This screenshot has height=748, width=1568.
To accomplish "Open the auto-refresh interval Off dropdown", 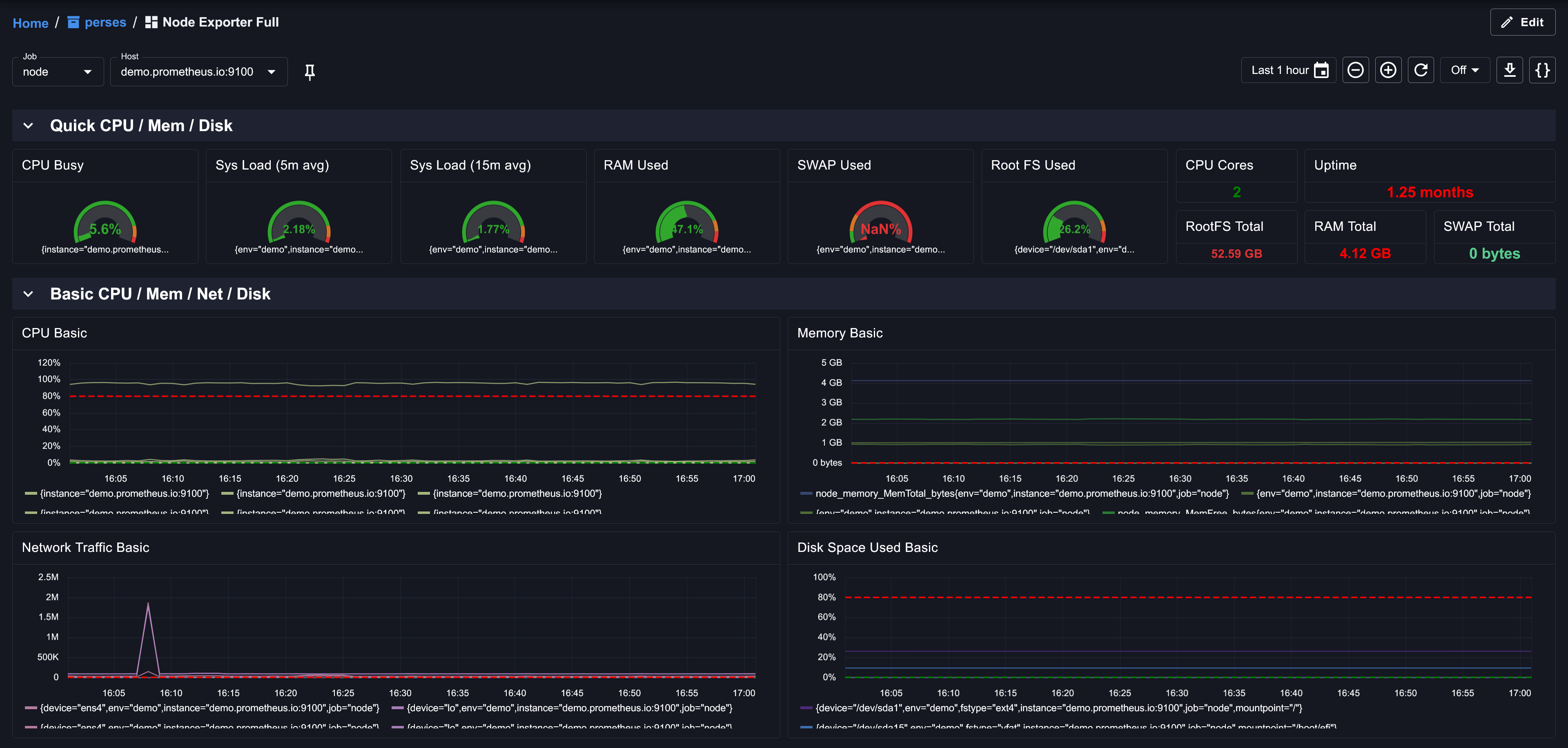I will [x=1464, y=70].
